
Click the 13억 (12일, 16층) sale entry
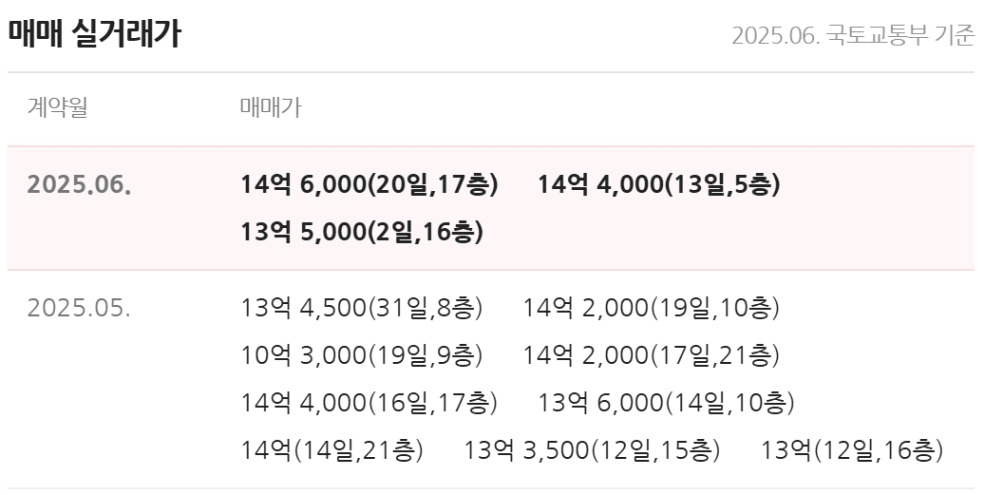pyautogui.click(x=852, y=449)
